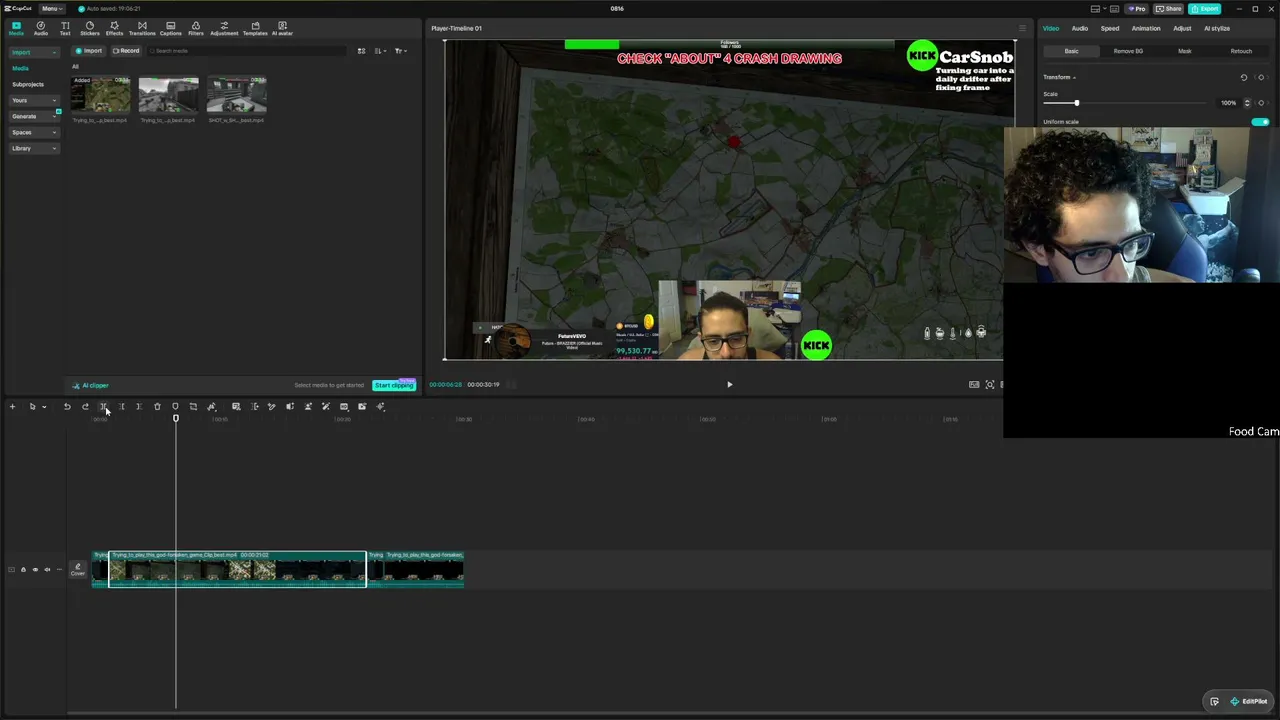Expand the Spaces section
Screen dimensions: 1280x720
click(35, 132)
